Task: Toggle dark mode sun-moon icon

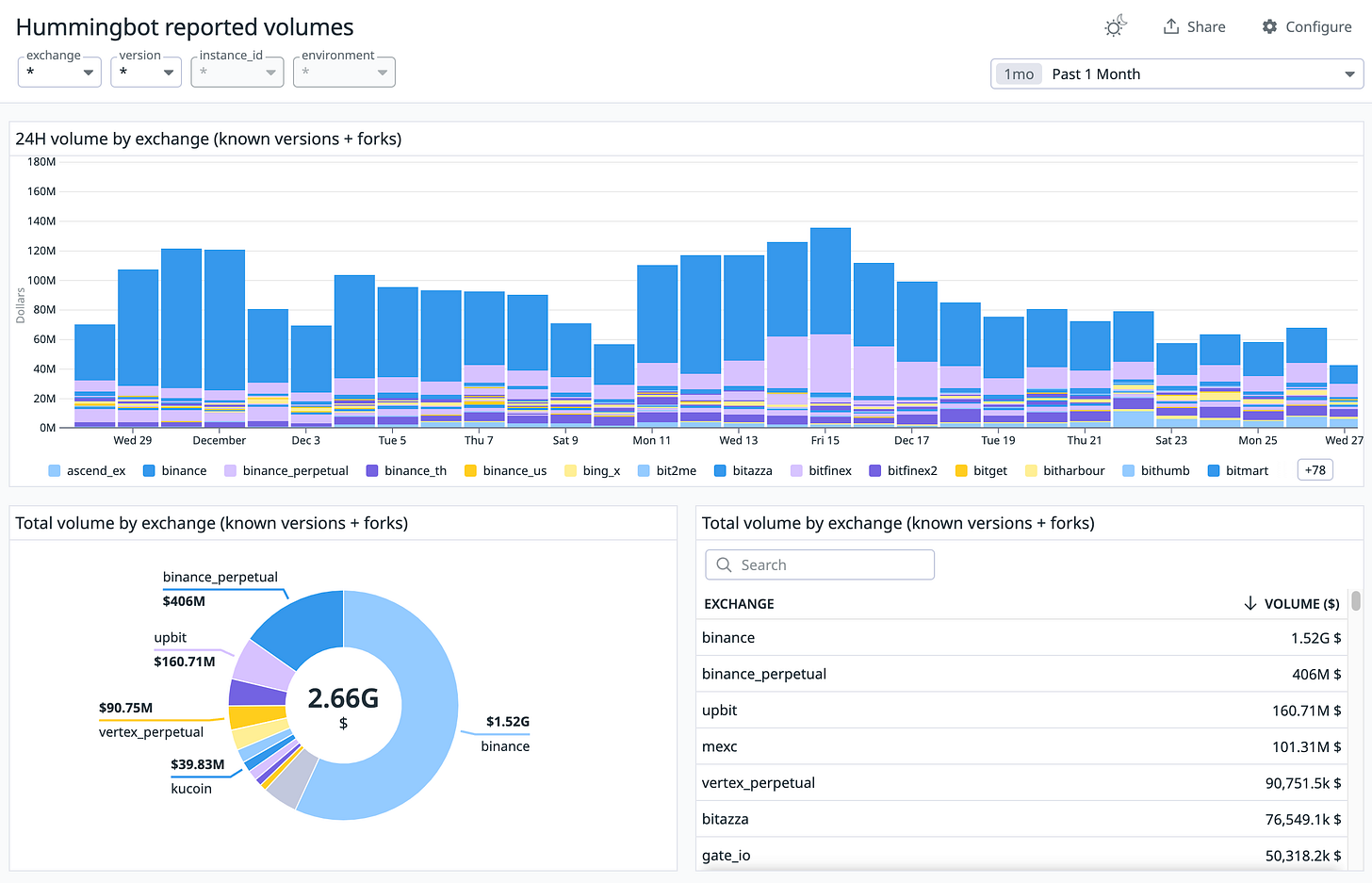Action: click(1116, 26)
